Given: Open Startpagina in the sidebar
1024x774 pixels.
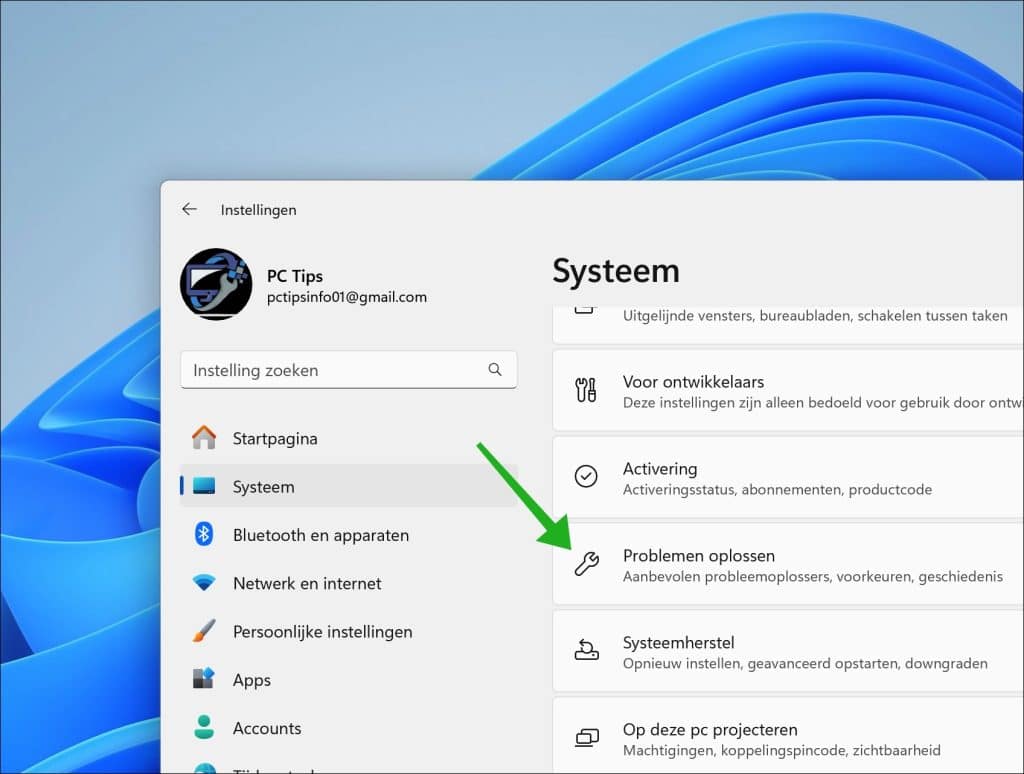Looking at the screenshot, I should (349, 438).
